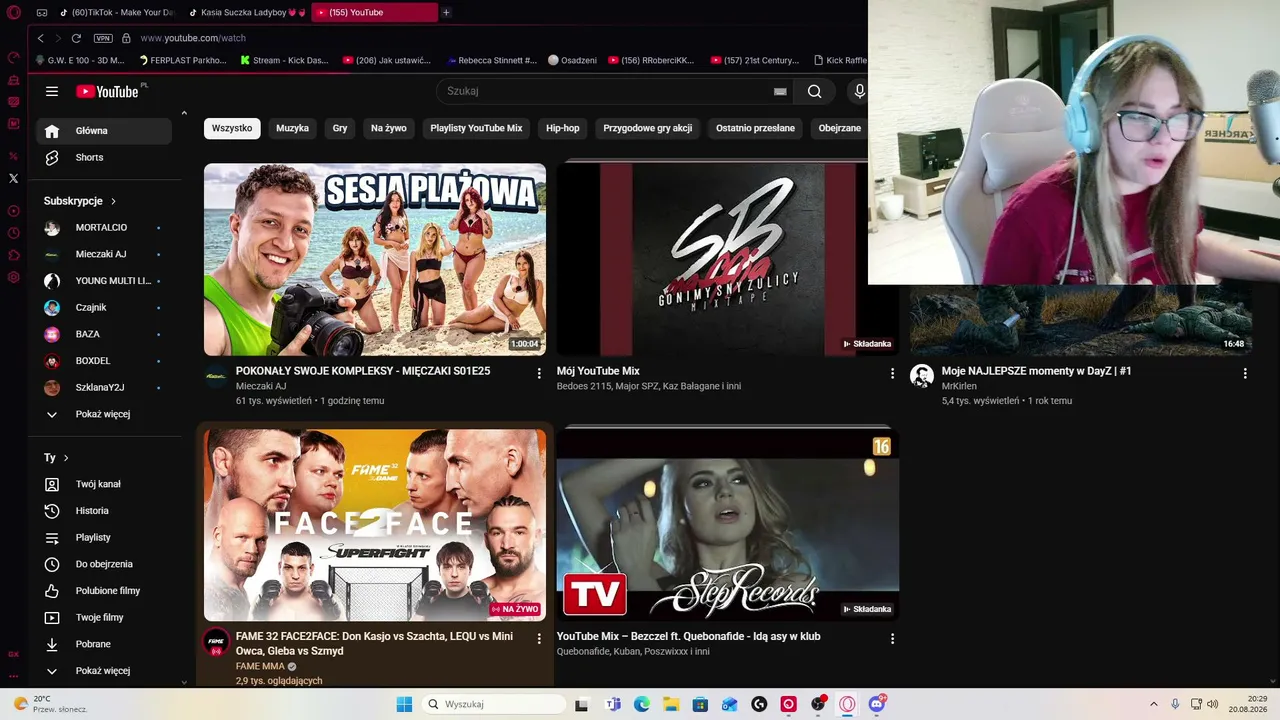Open the FAME 32 Face2Face thumbnail
The image size is (1280, 720).
(375, 525)
